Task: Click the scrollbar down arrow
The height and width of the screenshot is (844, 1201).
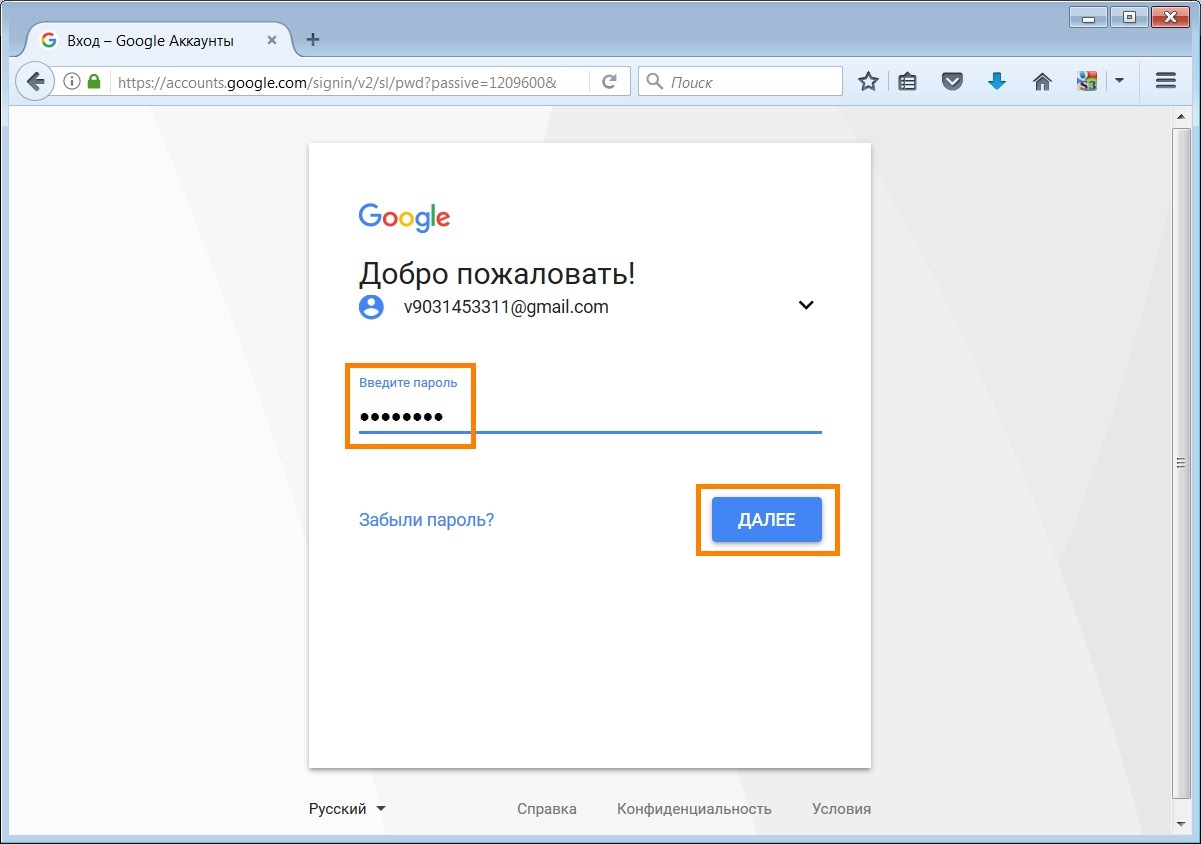Action: (x=1181, y=826)
